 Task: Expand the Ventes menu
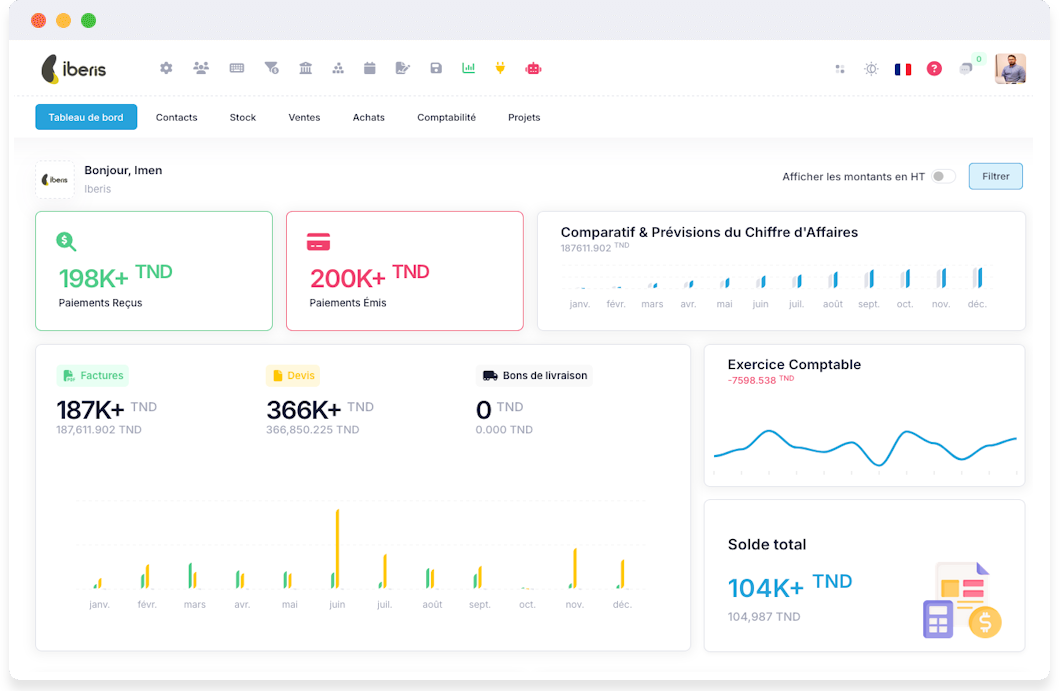point(304,117)
